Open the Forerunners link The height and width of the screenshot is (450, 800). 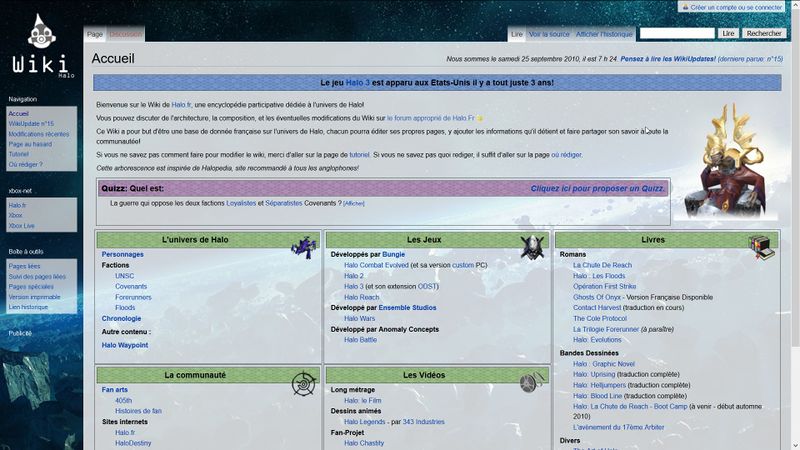click(133, 297)
